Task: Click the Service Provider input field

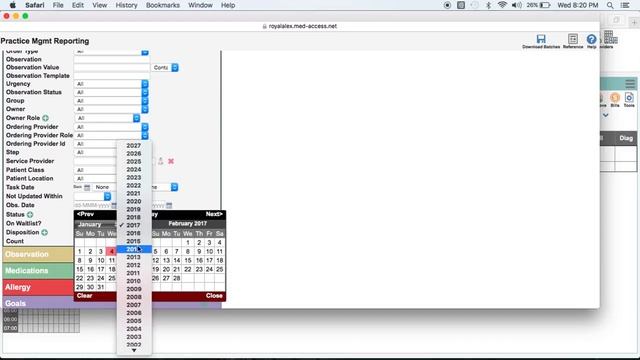Action: pos(95,161)
